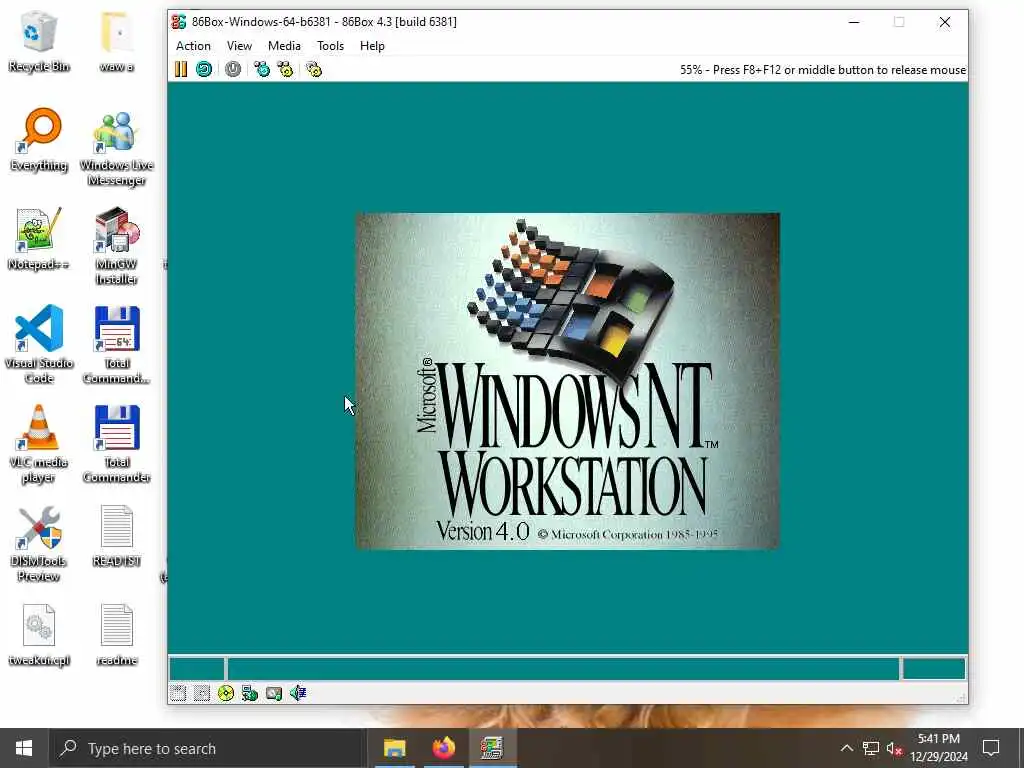Viewport: 1024px width, 768px height.
Task: Select the Everything search desktop icon
Action: point(39,140)
